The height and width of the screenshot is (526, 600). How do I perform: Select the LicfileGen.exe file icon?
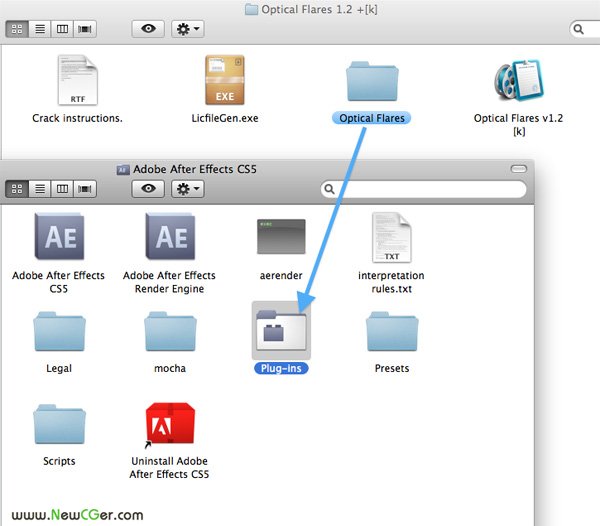pyautogui.click(x=225, y=80)
